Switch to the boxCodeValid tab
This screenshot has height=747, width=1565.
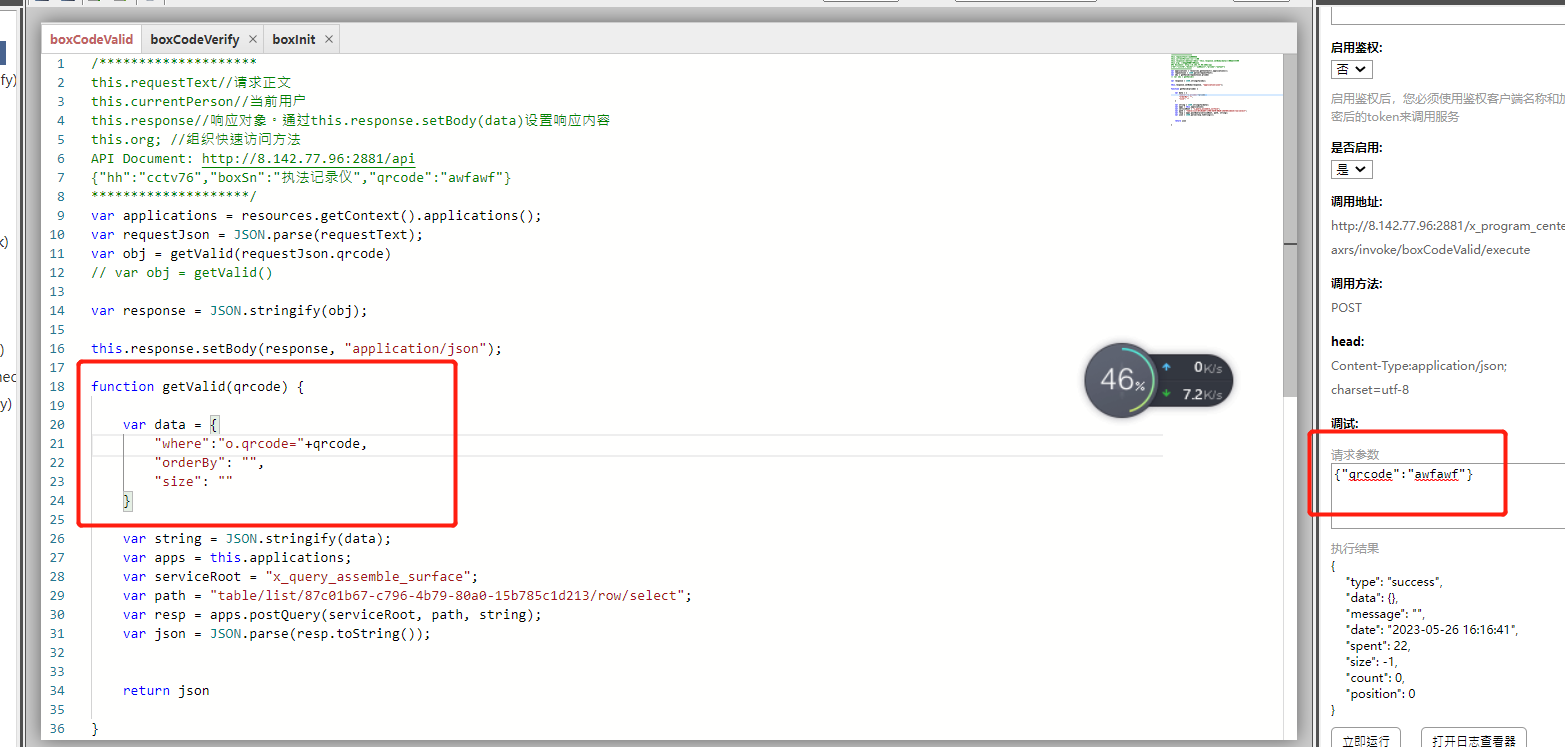91,39
